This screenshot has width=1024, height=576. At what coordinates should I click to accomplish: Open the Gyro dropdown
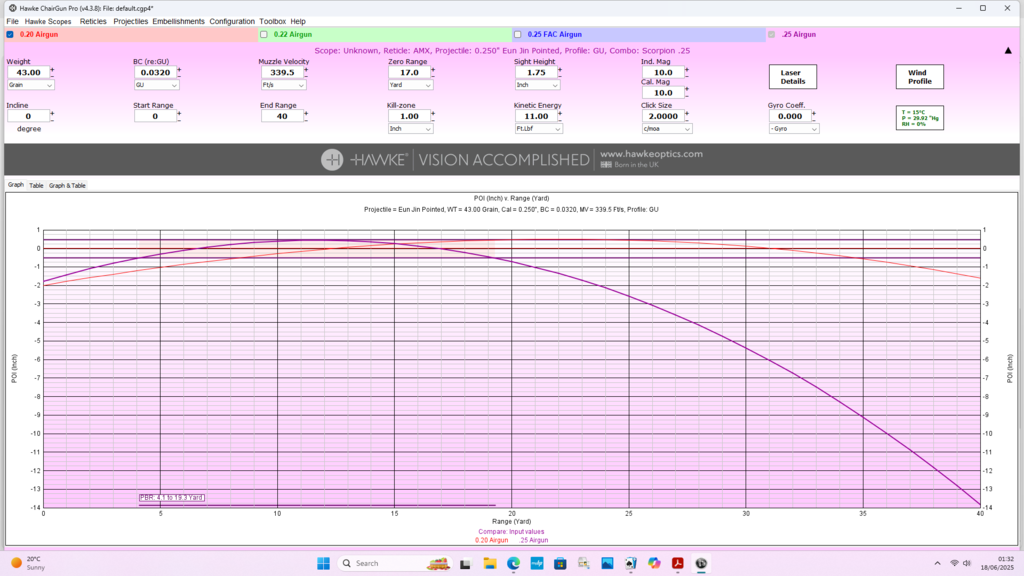click(793, 129)
